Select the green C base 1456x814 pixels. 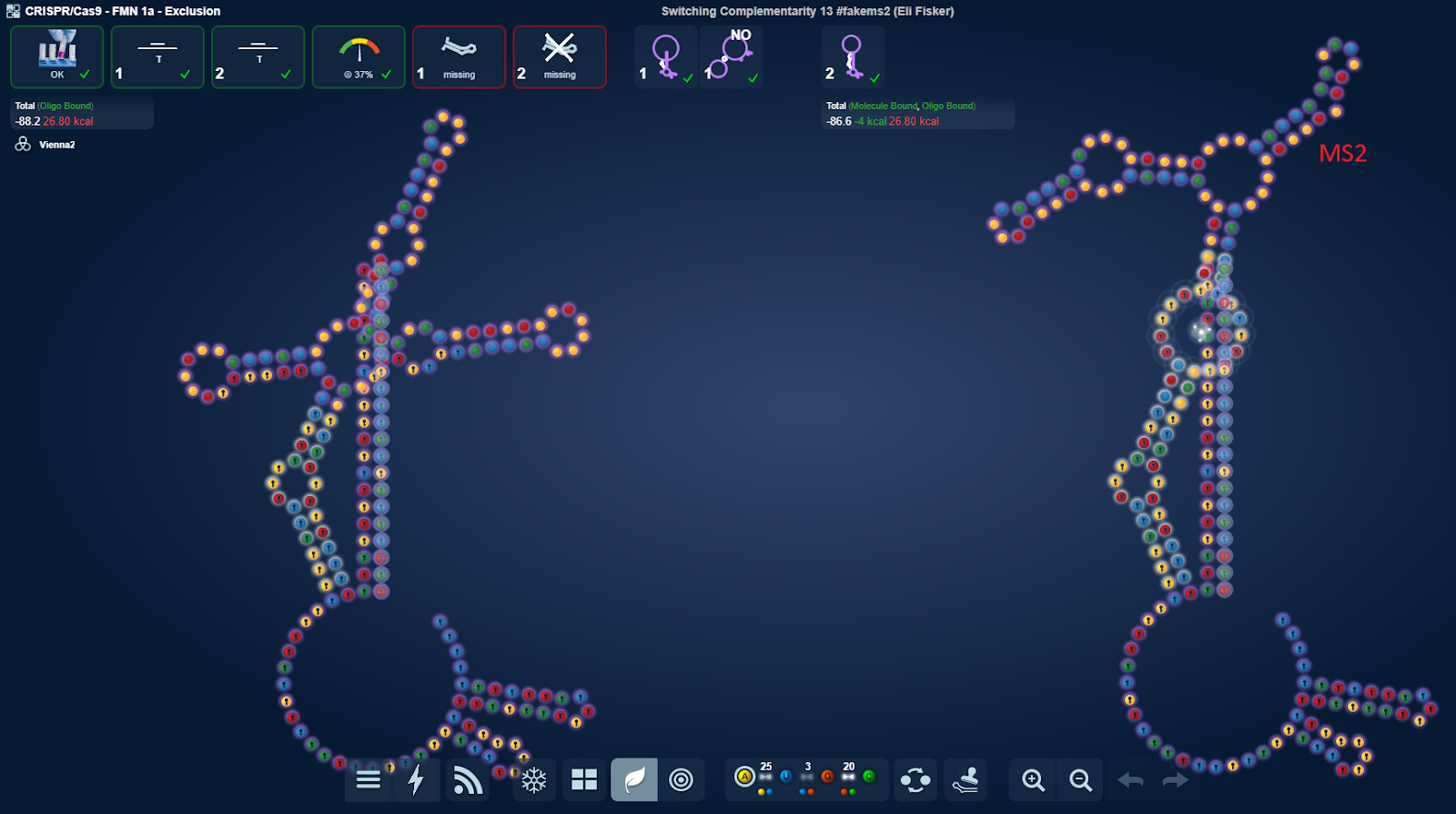coord(868,777)
